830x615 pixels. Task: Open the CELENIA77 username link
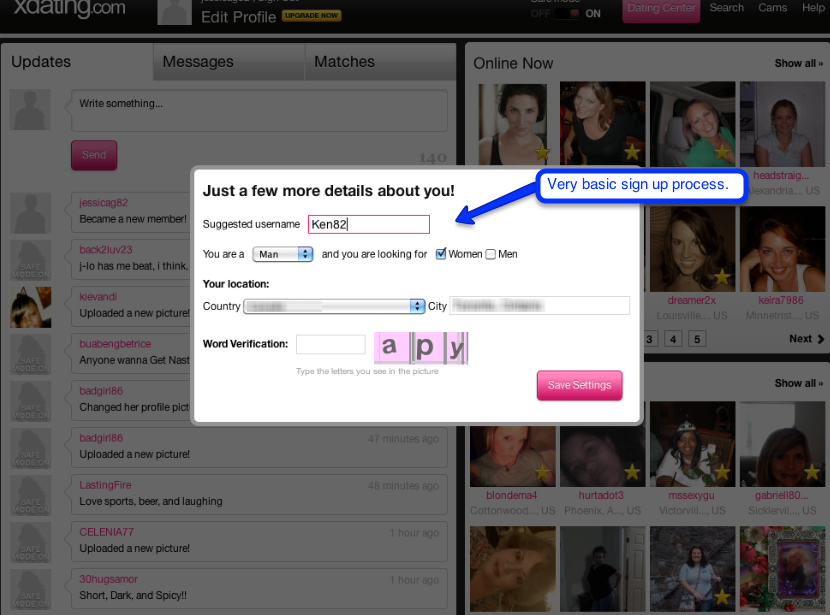[106, 532]
